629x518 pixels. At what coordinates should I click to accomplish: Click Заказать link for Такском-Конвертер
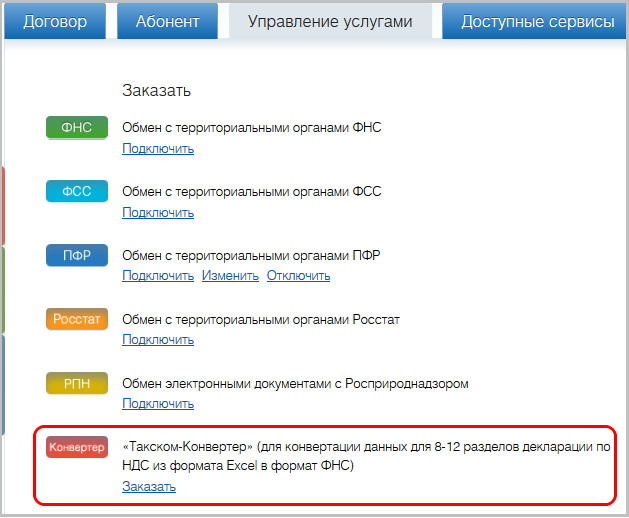149,487
